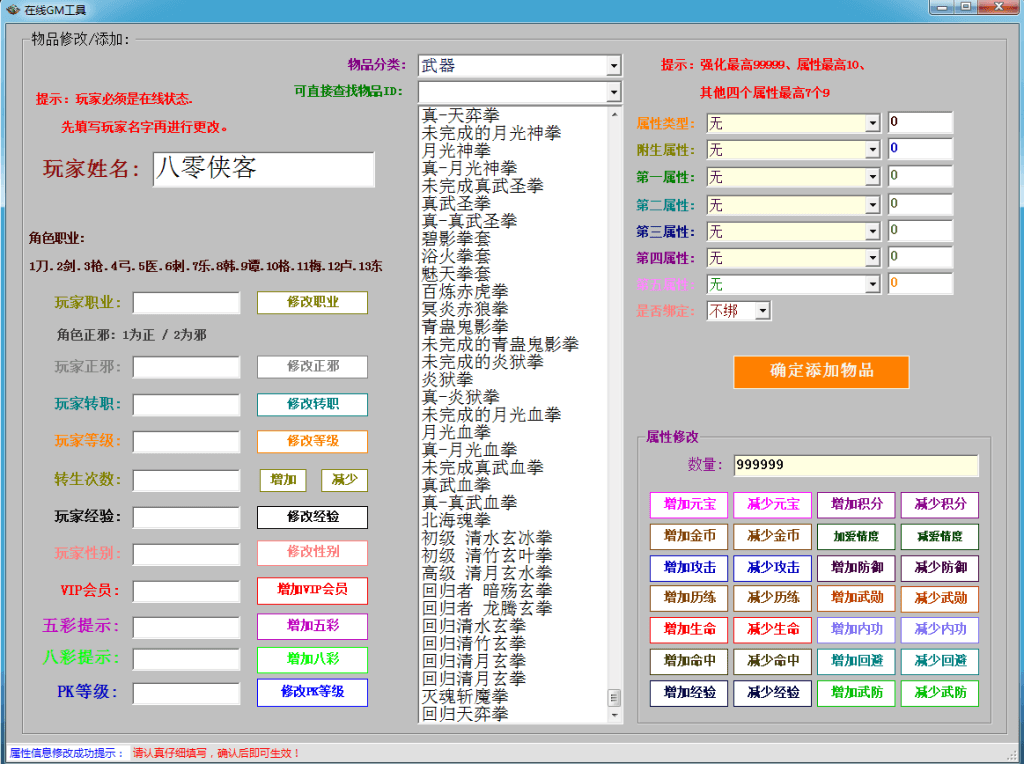The width and height of the screenshot is (1024, 764).
Task: Click the 增加八彩 button
Action: [x=312, y=659]
